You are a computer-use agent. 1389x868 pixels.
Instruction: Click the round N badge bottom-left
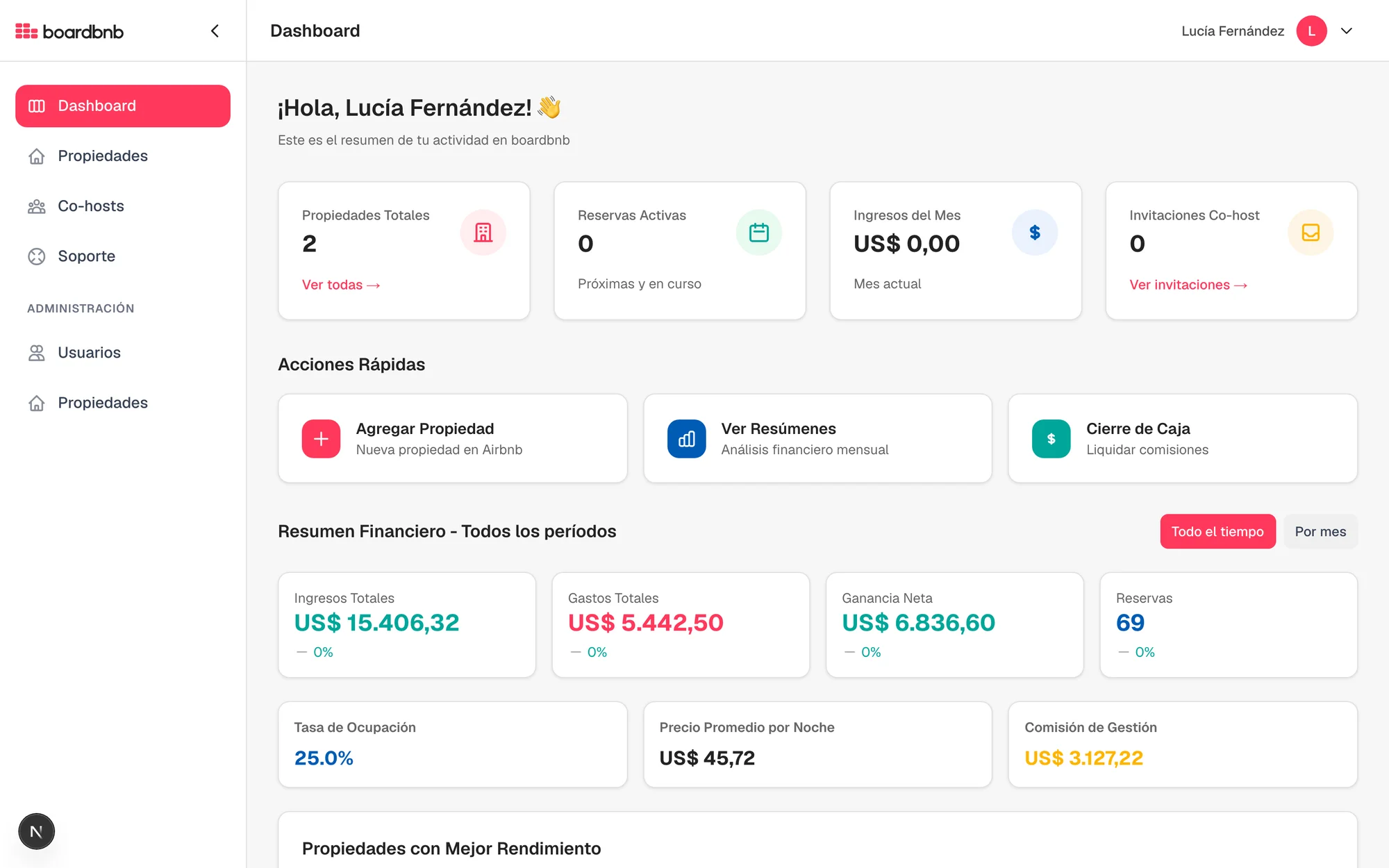[36, 831]
